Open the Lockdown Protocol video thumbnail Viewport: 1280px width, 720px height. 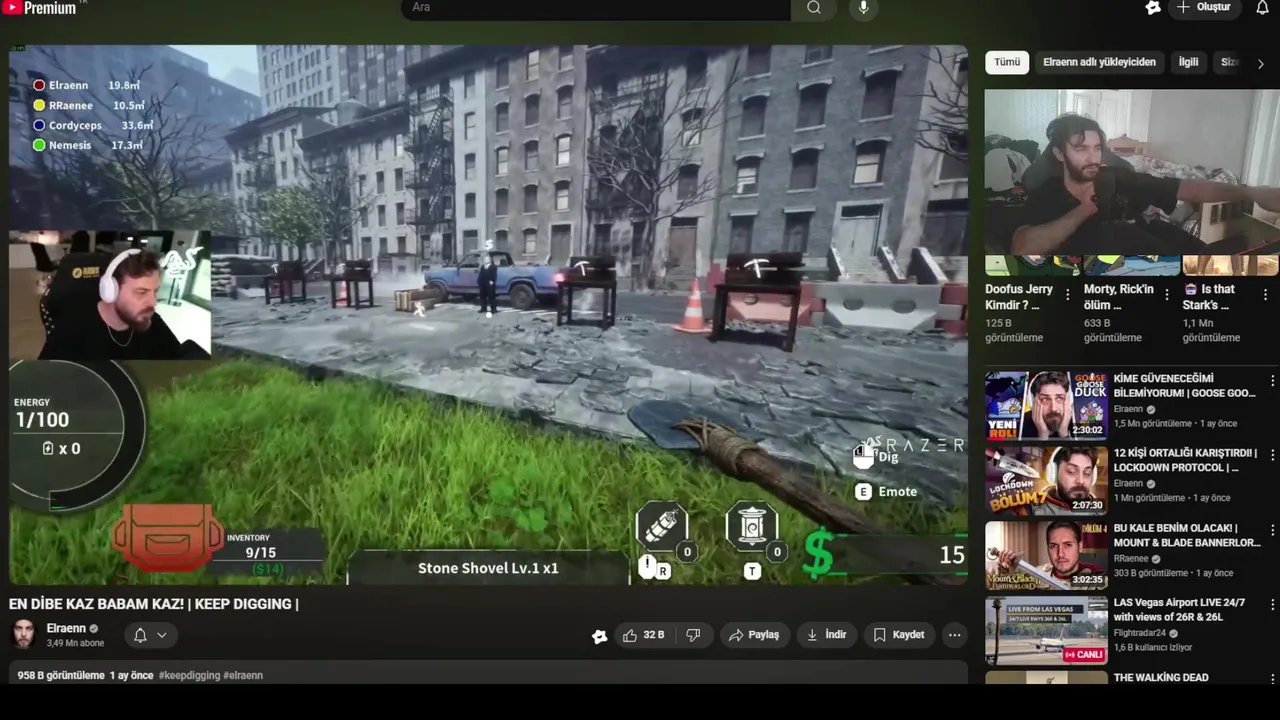(x=1046, y=481)
